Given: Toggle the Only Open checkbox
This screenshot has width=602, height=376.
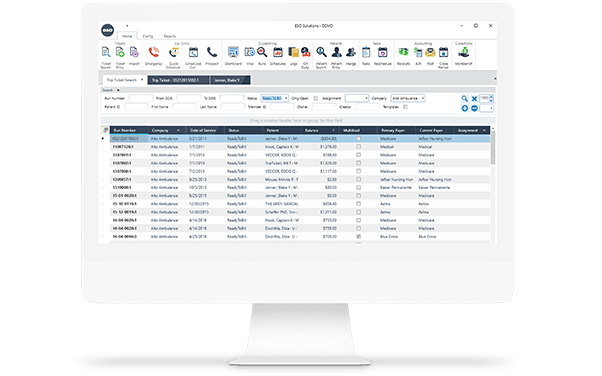Looking at the screenshot, I should [316, 98].
